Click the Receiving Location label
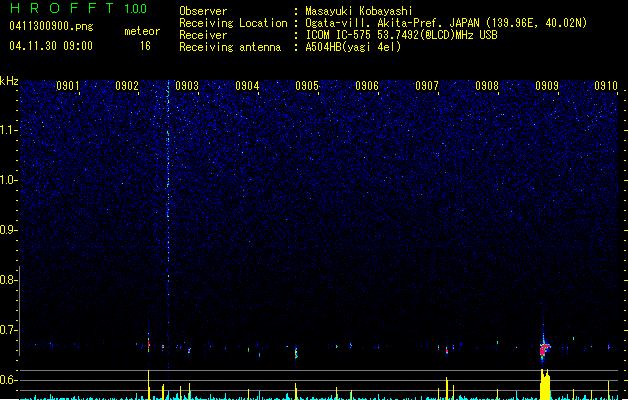The width and height of the screenshot is (629, 400). [233, 23]
